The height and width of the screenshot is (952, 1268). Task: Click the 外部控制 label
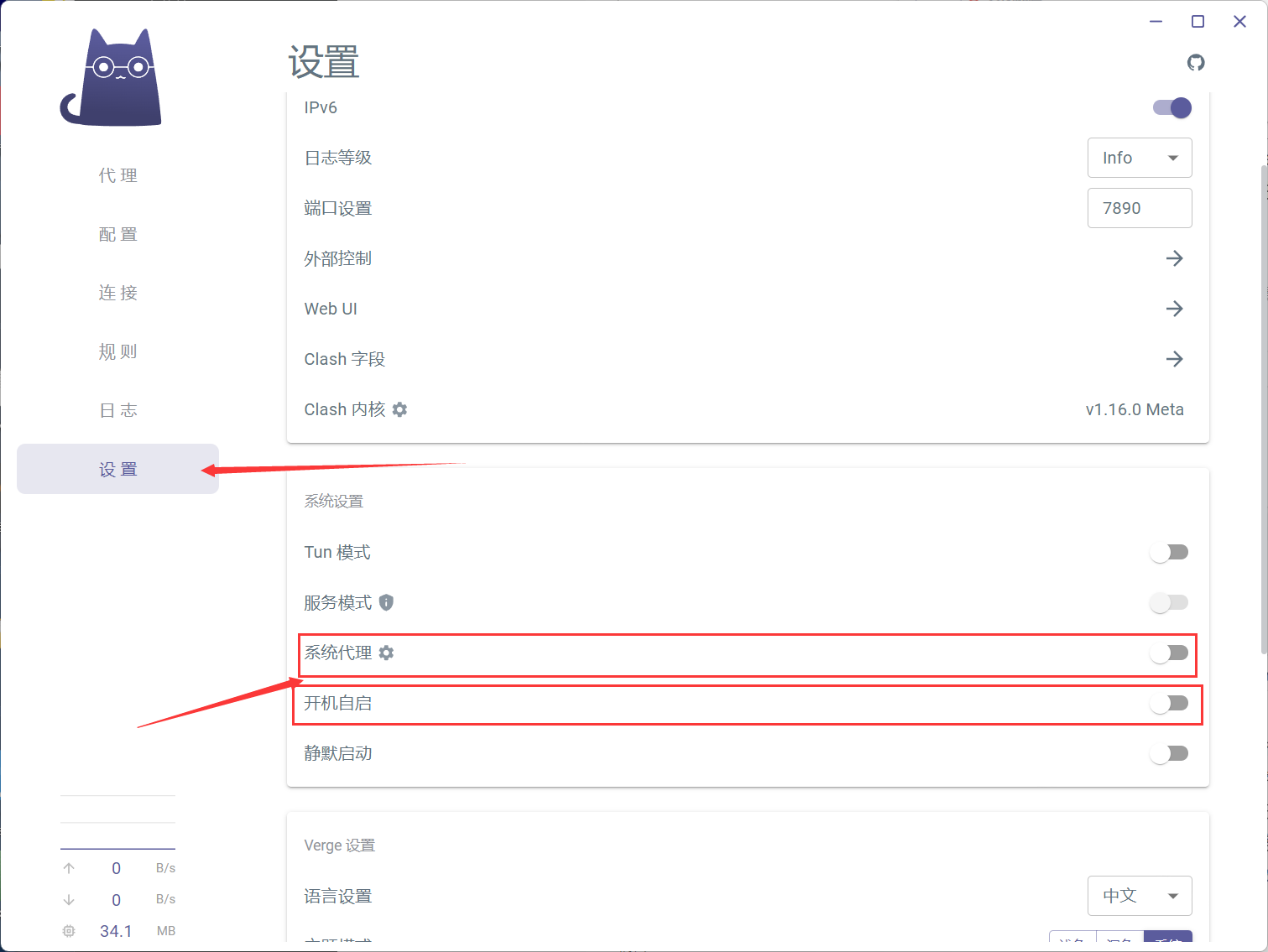pos(338,258)
